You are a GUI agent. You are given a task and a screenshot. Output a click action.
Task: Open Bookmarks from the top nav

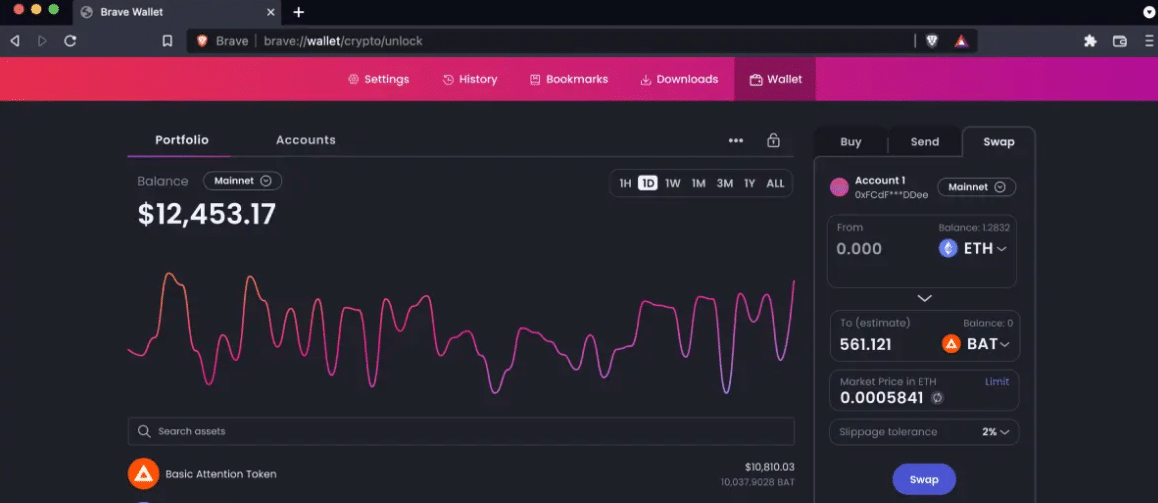point(569,79)
